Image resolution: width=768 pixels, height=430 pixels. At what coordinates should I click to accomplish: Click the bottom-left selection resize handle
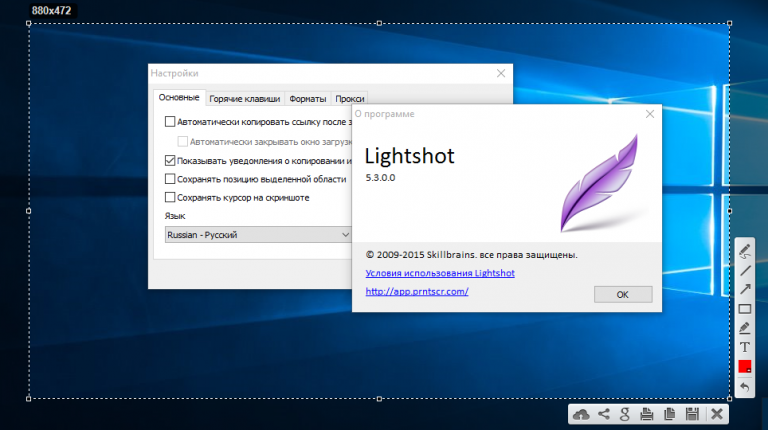pyautogui.click(x=28, y=399)
